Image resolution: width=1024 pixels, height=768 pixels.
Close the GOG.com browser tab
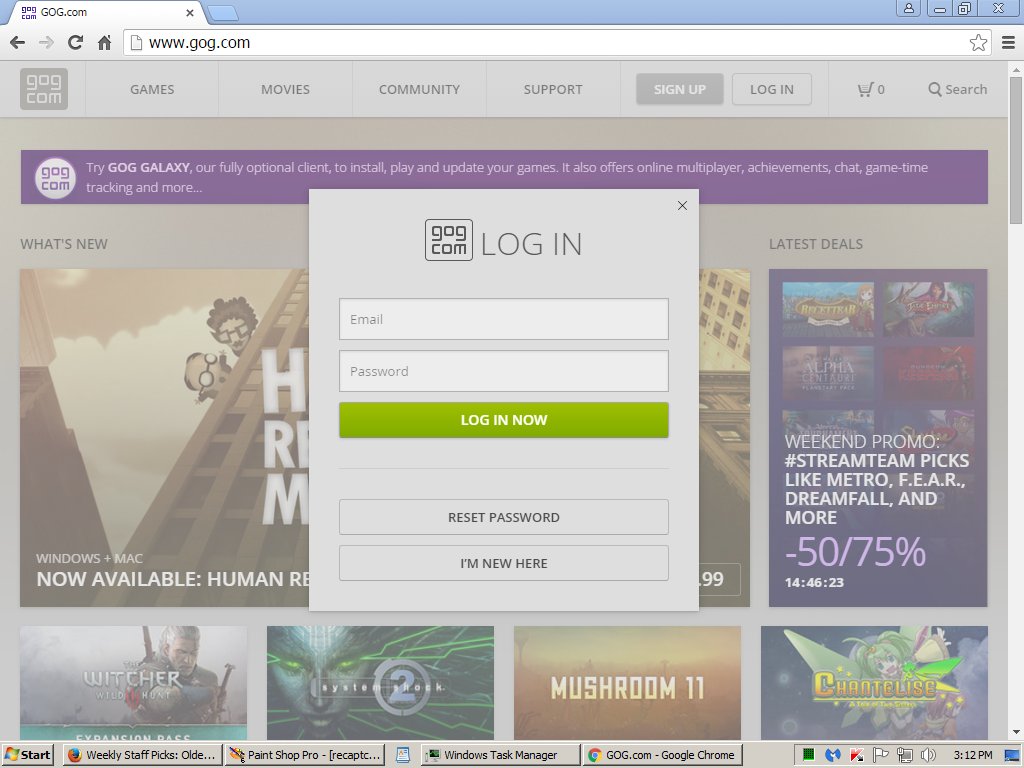coord(189,12)
